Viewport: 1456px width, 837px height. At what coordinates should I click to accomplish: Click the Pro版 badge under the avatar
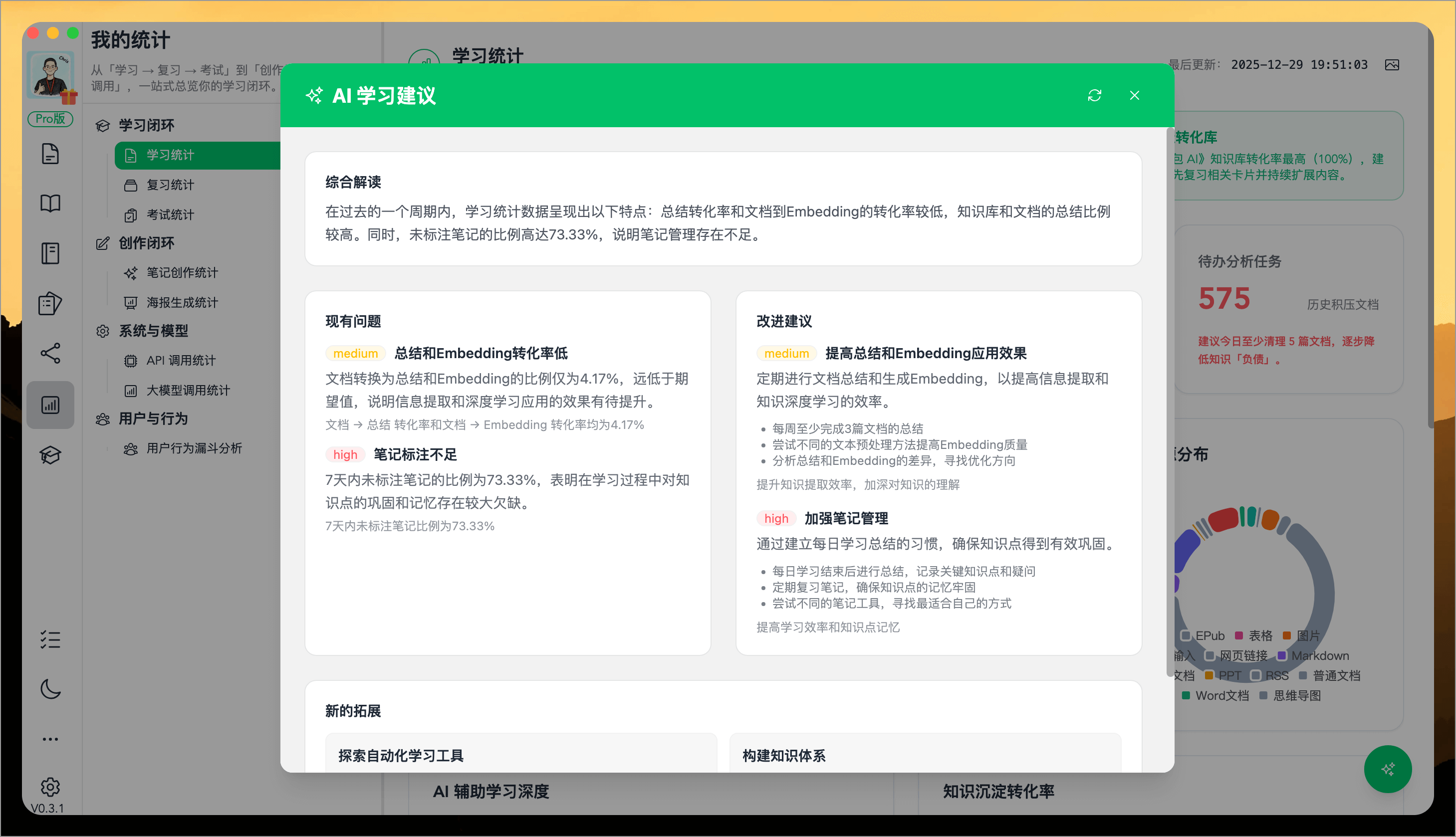[x=50, y=119]
